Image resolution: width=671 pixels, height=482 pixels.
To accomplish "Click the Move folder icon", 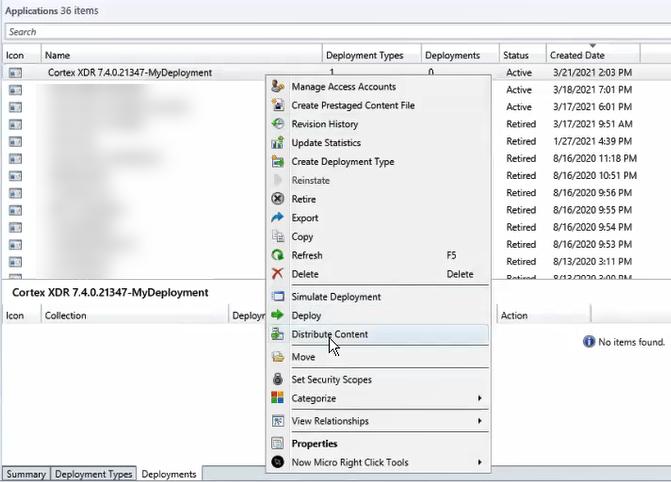I will (x=277, y=357).
